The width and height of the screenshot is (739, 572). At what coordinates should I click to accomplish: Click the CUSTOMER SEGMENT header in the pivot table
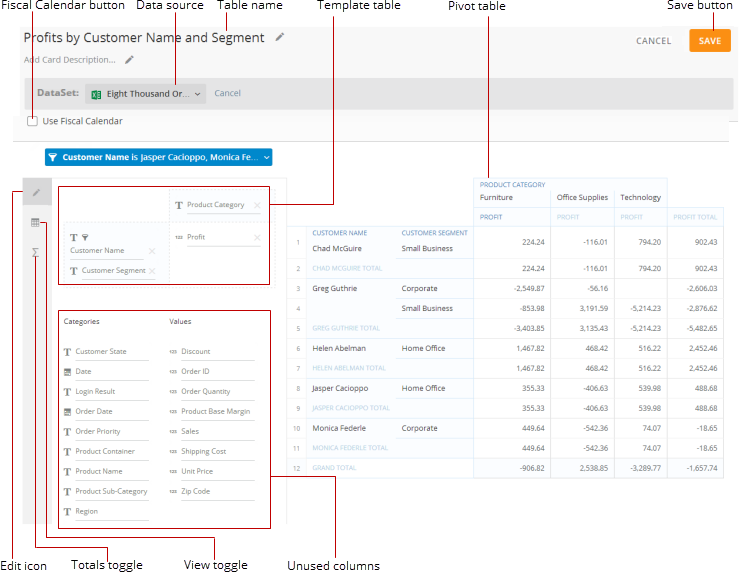pyautogui.click(x=435, y=233)
